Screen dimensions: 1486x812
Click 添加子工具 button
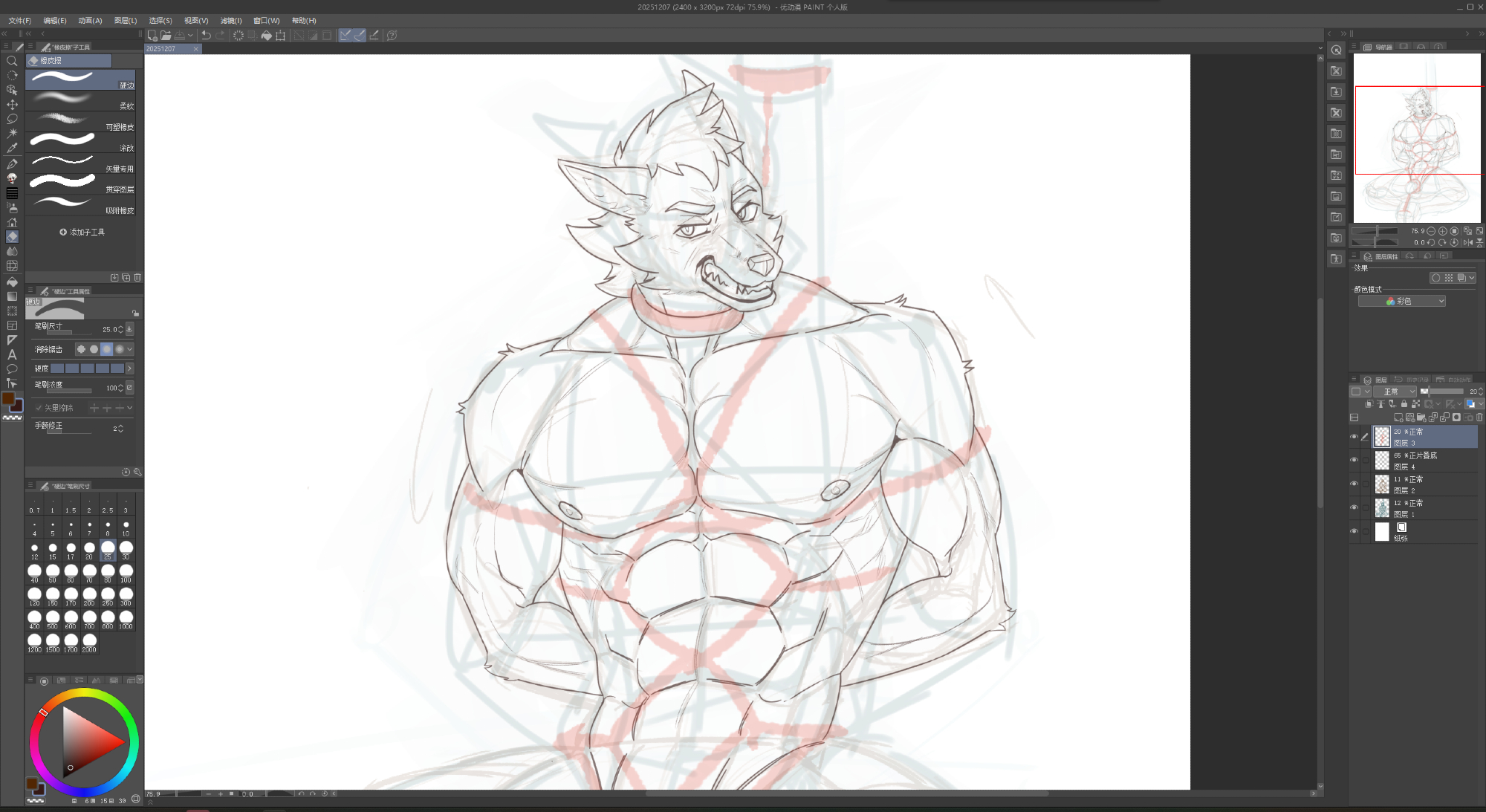(x=82, y=233)
